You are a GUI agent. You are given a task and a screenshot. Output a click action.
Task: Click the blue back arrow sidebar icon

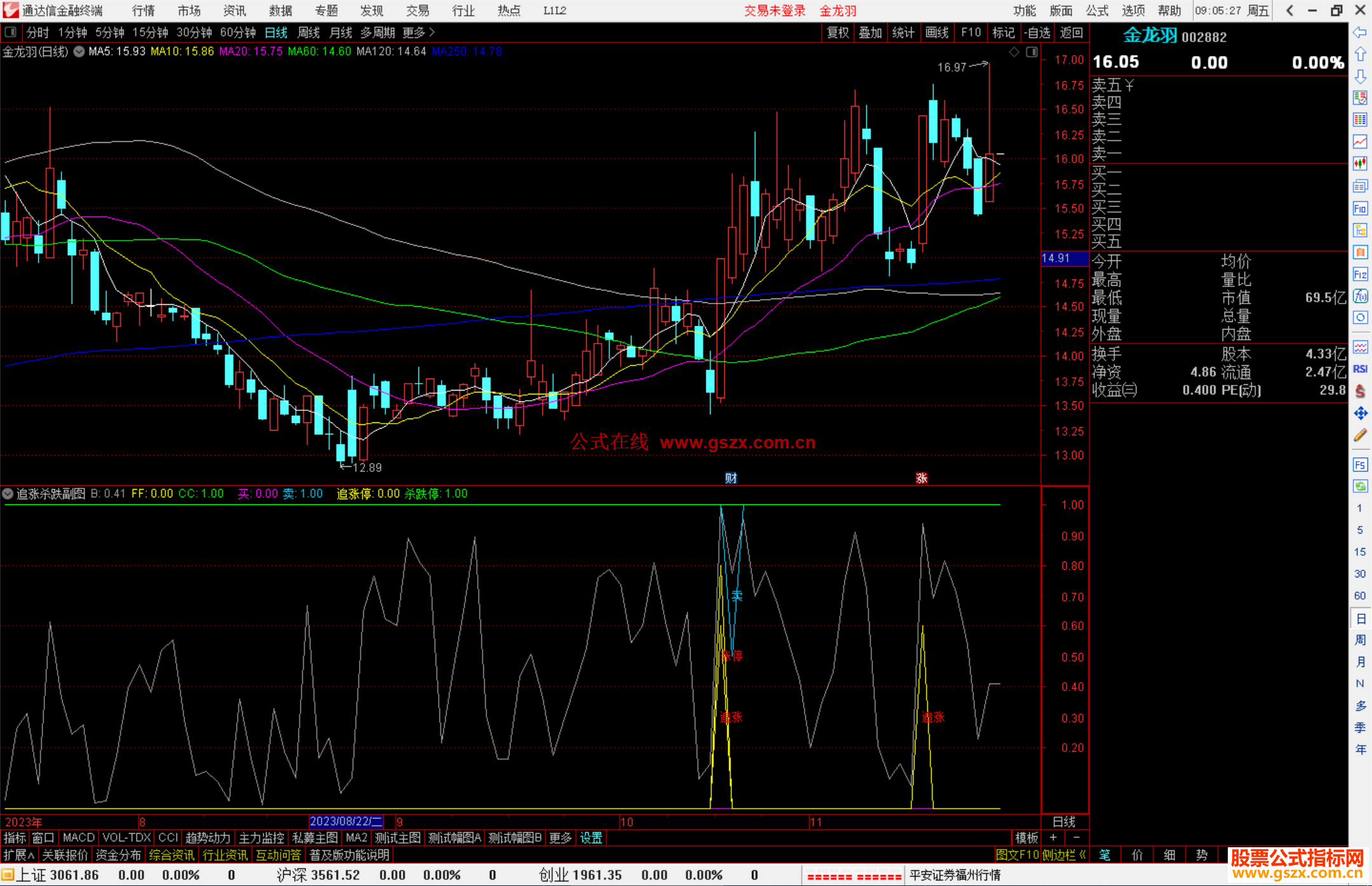click(1360, 32)
